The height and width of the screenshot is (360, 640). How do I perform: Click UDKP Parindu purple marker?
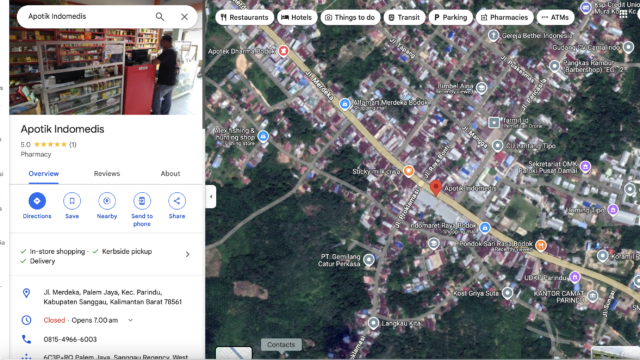point(575,277)
